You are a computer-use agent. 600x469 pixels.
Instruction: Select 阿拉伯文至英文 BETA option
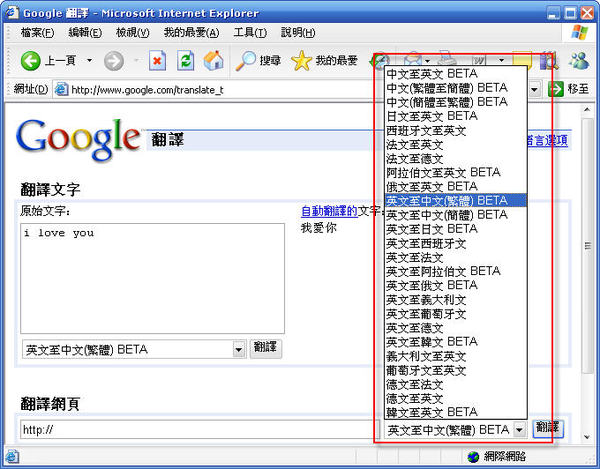pos(456,172)
